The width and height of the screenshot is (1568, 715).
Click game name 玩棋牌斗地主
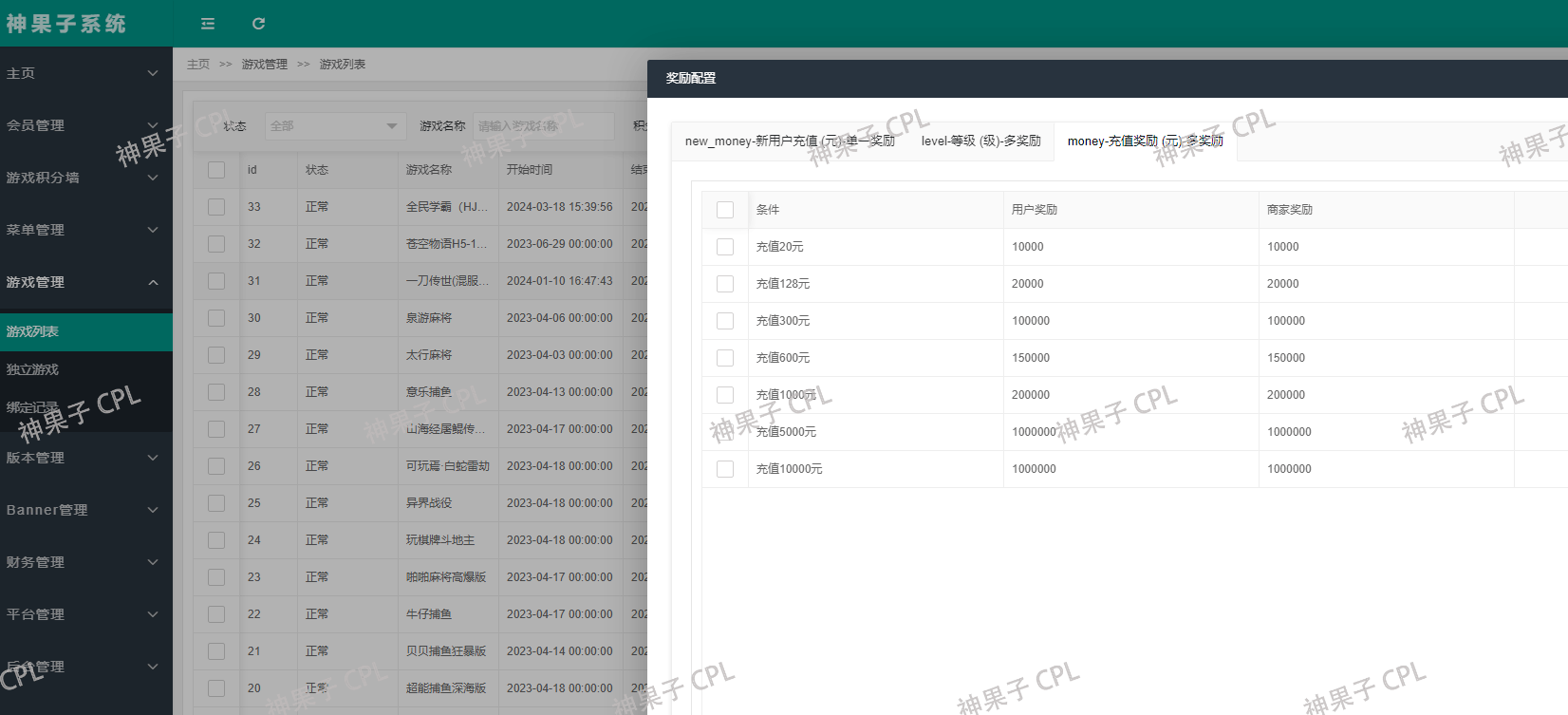tap(440, 540)
